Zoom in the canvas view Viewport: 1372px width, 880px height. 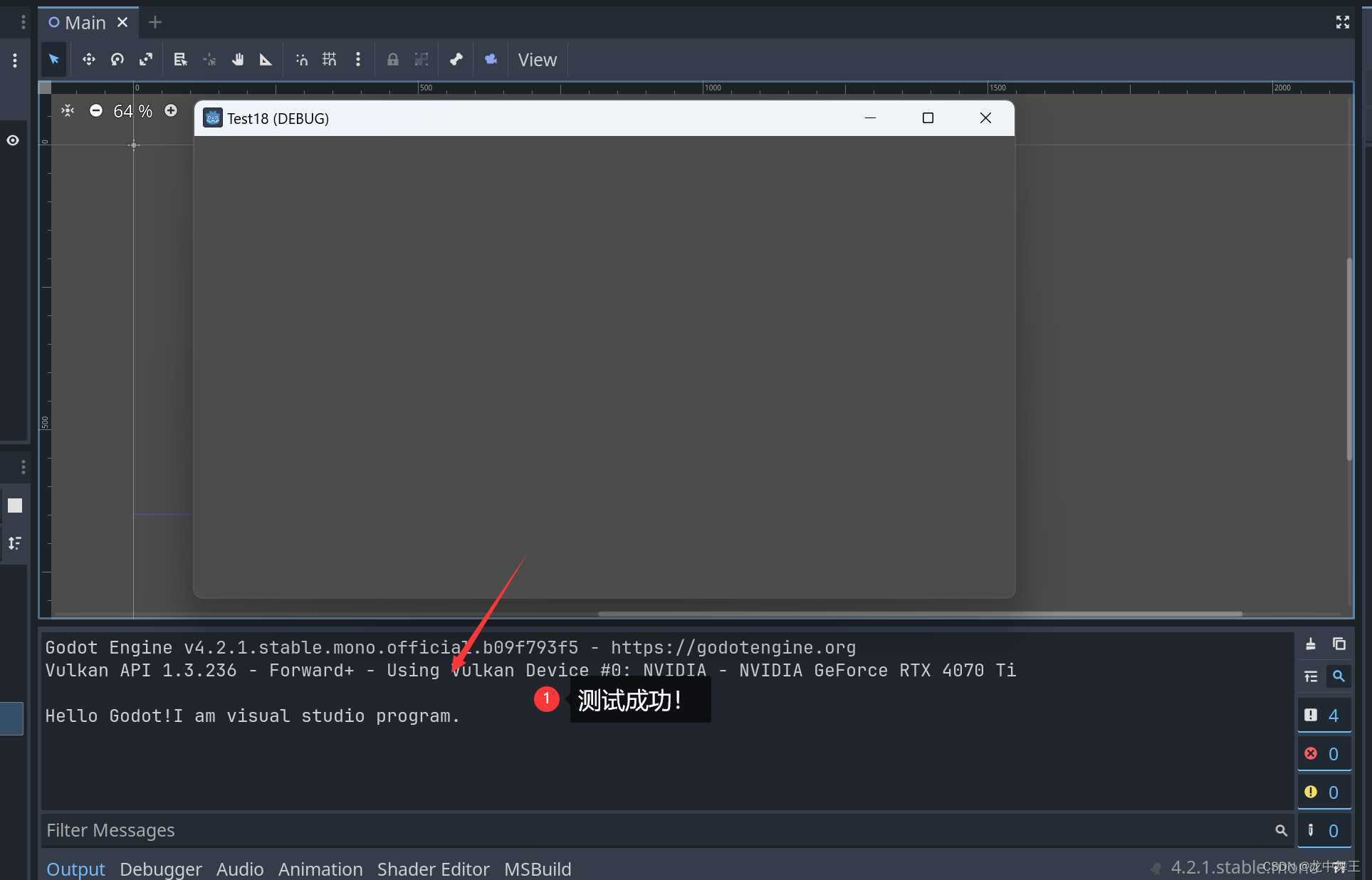pos(171,111)
